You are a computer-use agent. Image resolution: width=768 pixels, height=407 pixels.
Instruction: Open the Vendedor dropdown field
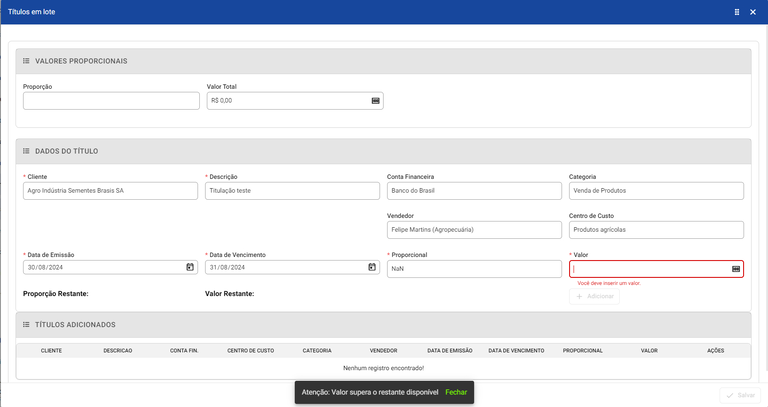474,230
